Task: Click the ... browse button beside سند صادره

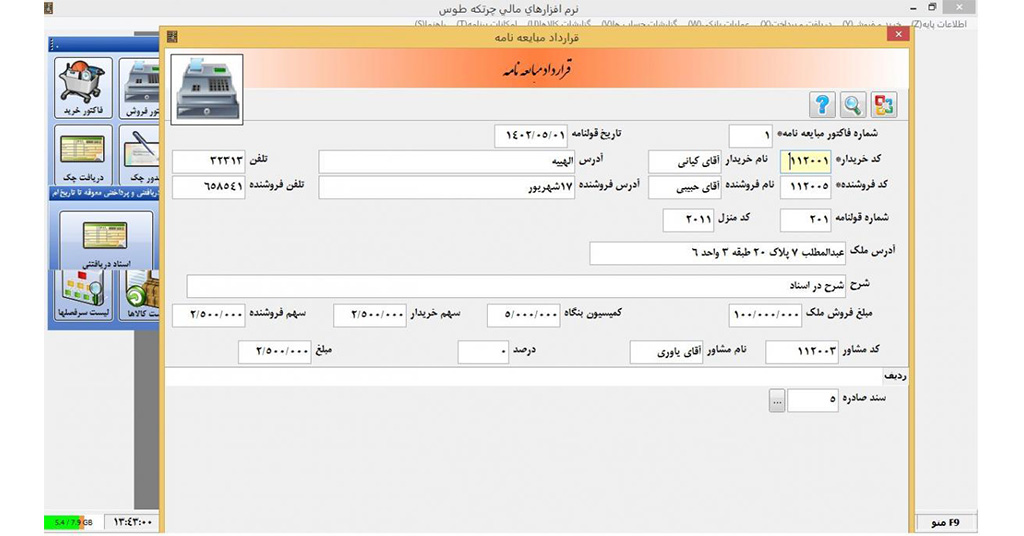Action: (776, 401)
